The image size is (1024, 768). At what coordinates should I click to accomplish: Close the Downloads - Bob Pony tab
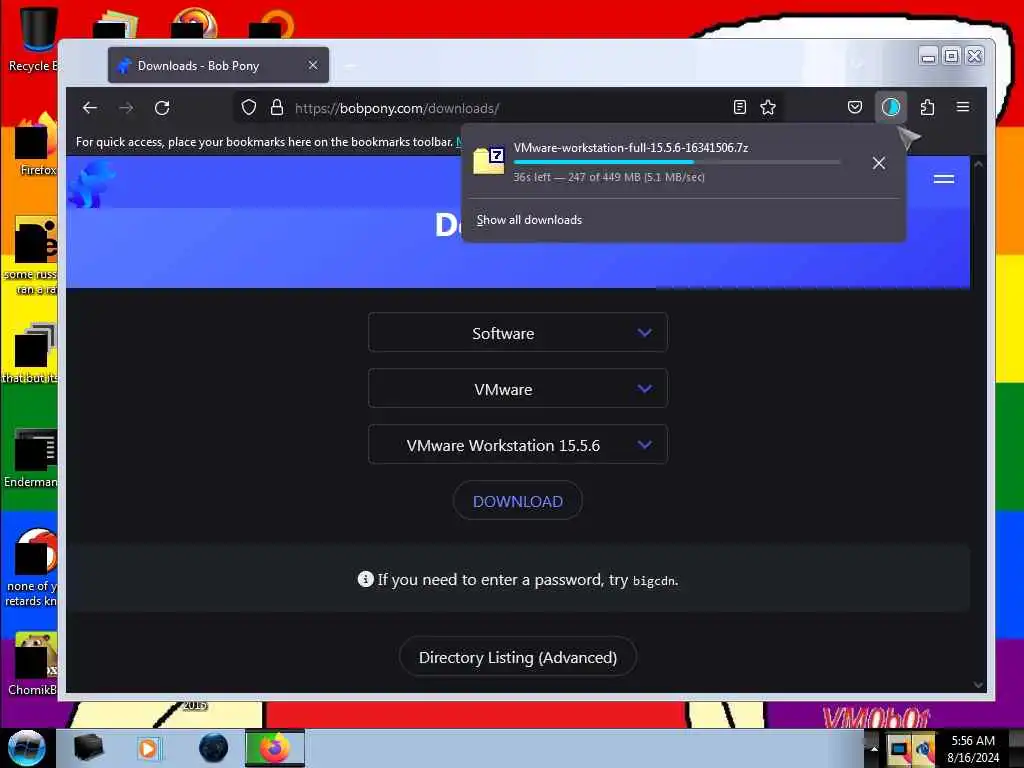point(313,65)
